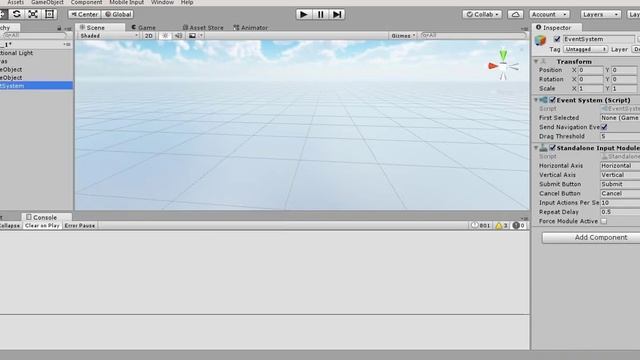The height and width of the screenshot is (360, 640).
Task: Click the Event System script component icon
Action: coord(544,100)
